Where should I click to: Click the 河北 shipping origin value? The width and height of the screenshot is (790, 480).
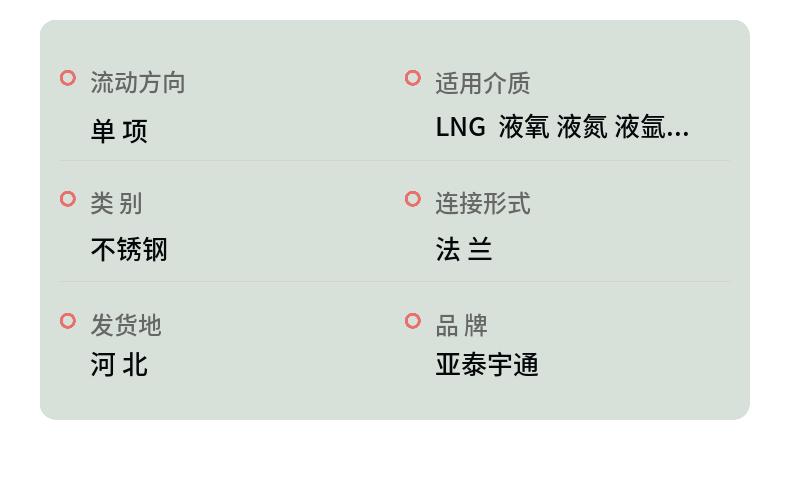click(119, 365)
